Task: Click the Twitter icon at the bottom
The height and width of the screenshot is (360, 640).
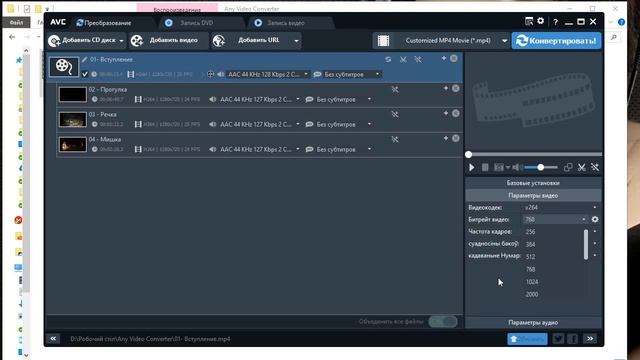Action: coord(558,338)
